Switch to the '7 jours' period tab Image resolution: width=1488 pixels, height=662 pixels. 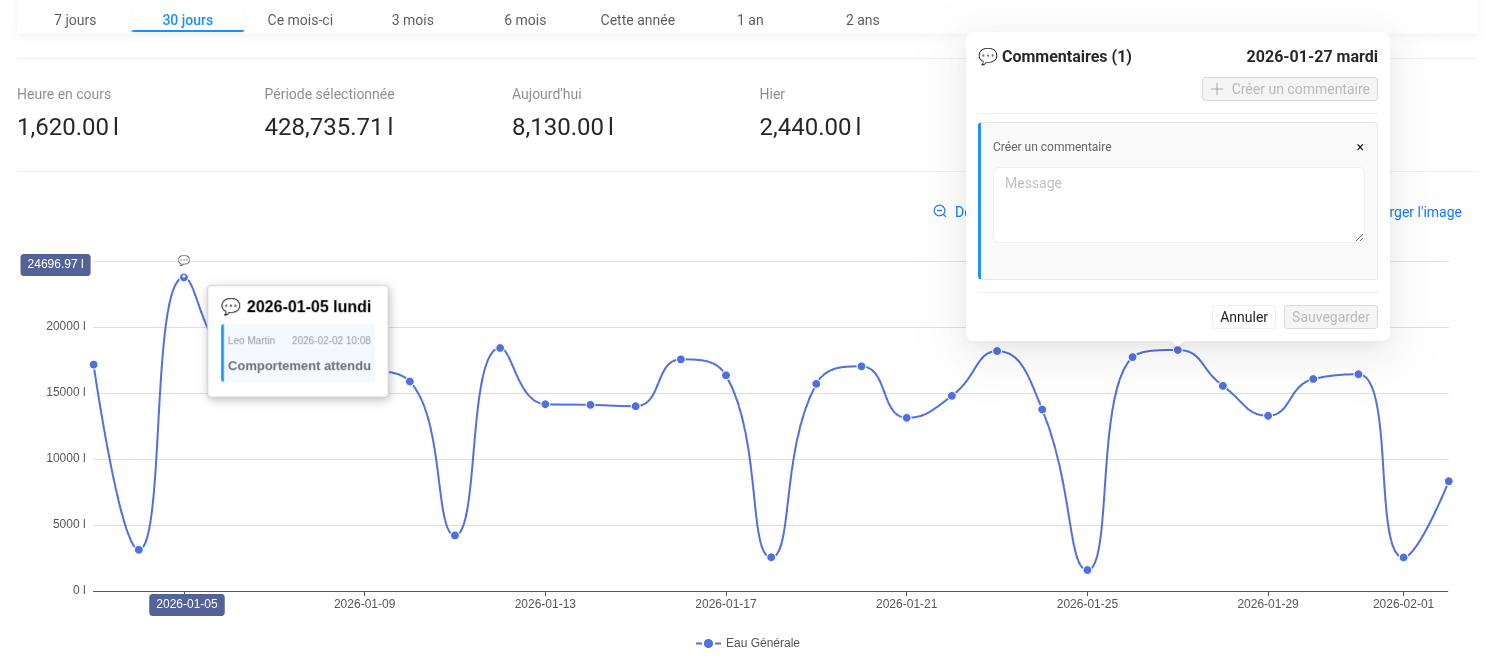tap(75, 20)
